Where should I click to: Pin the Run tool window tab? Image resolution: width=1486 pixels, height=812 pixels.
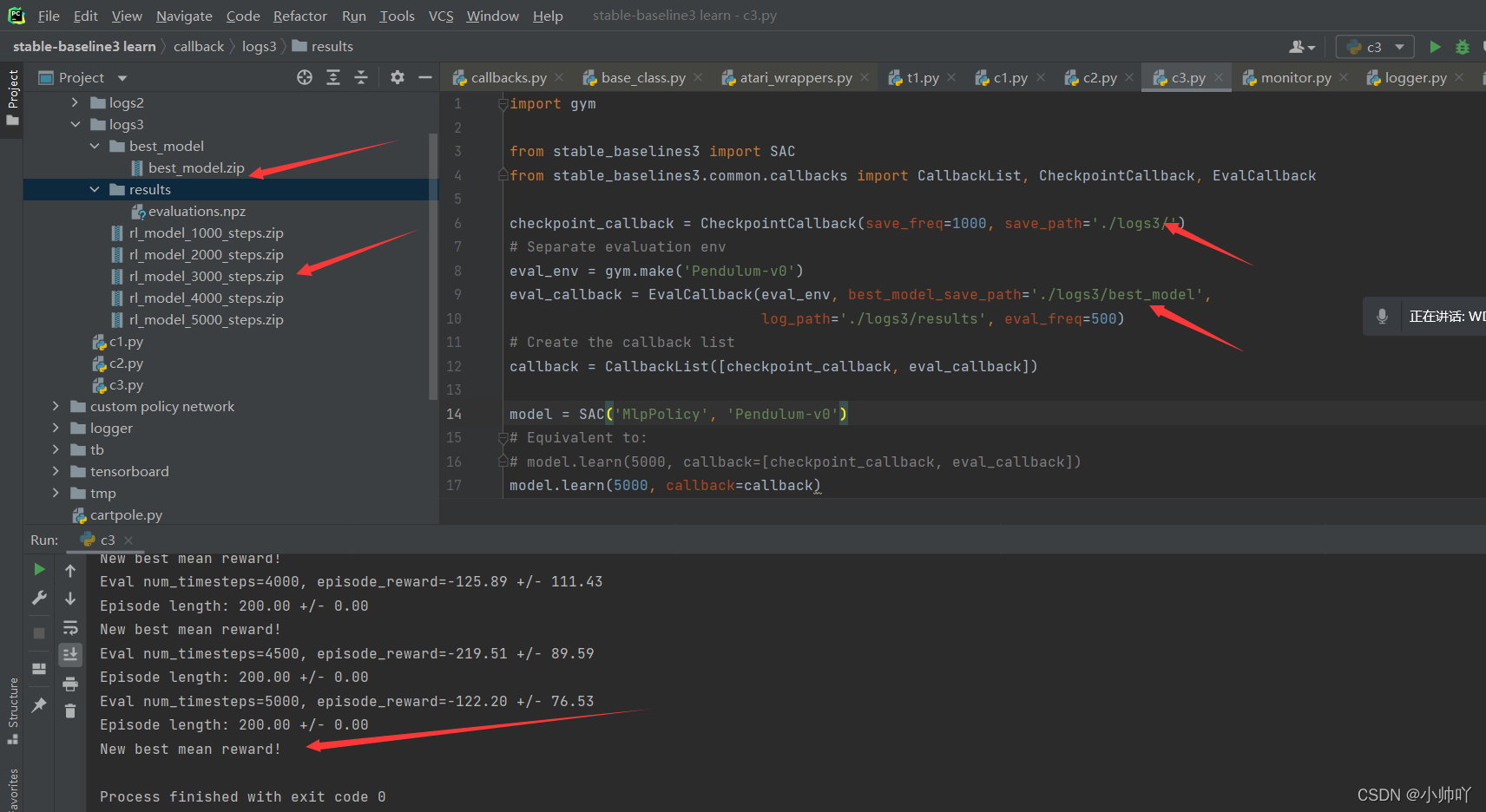pyautogui.click(x=38, y=705)
